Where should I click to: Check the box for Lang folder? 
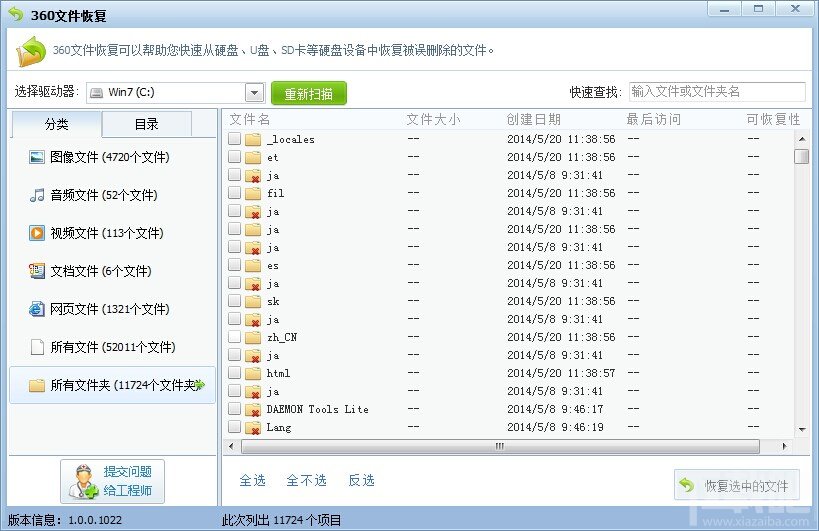click(235, 427)
